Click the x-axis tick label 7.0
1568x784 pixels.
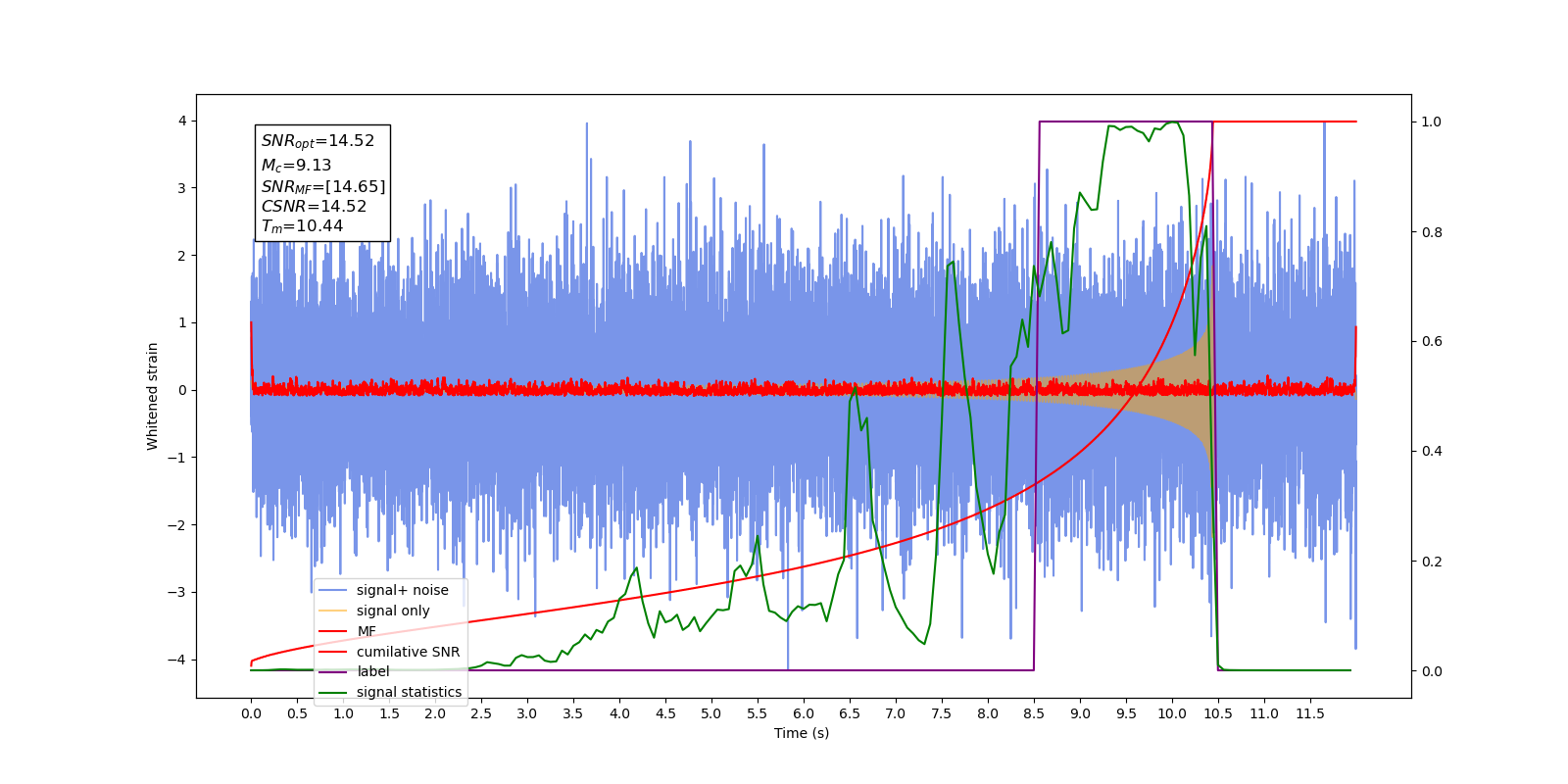896,713
